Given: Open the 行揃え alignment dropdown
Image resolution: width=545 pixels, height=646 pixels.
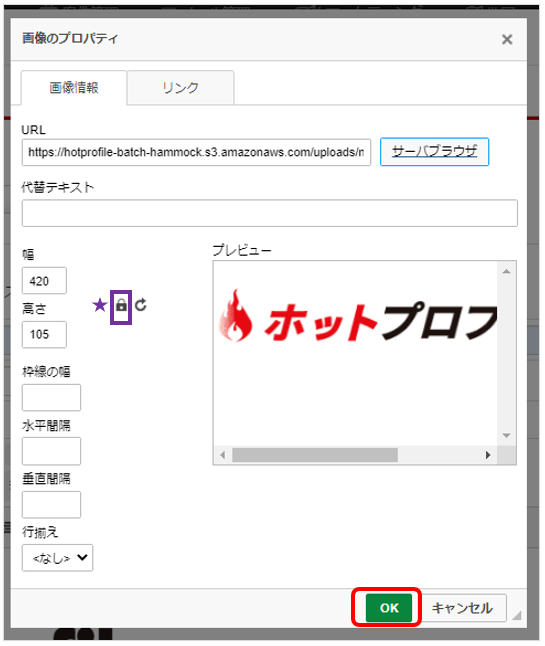Looking at the screenshot, I should [58, 558].
